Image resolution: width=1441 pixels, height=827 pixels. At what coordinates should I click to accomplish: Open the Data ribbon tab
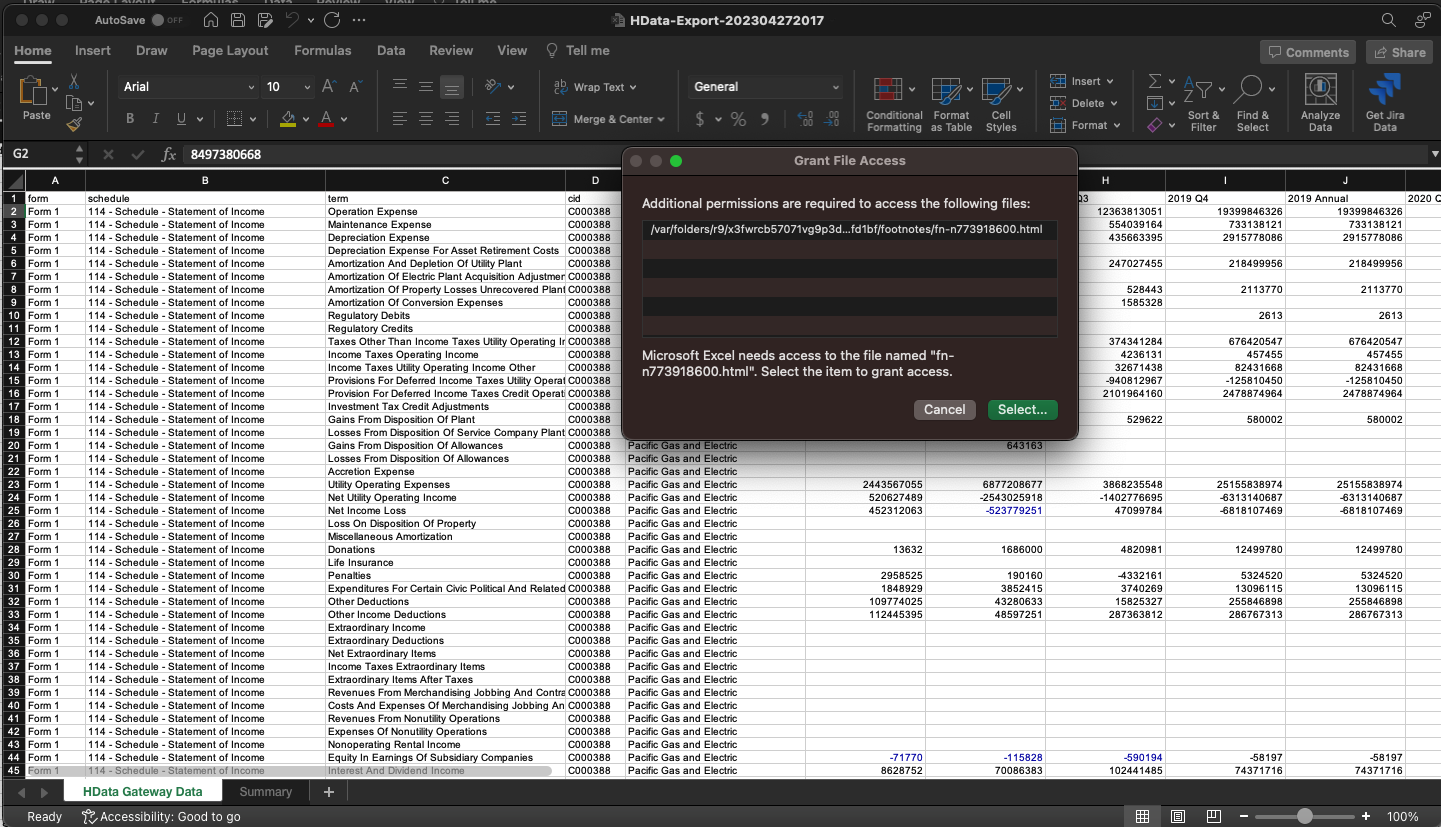click(391, 51)
